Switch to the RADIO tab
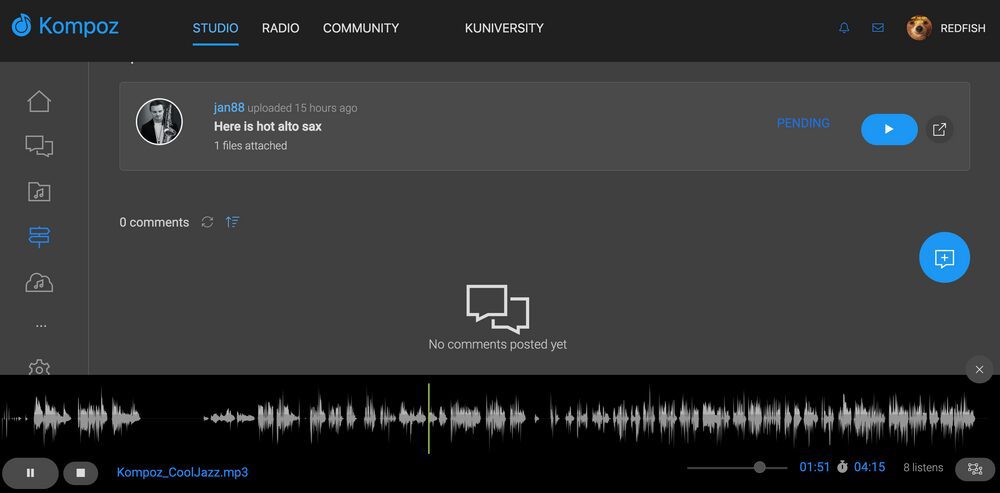Viewport: 1000px width, 493px height. tap(280, 28)
